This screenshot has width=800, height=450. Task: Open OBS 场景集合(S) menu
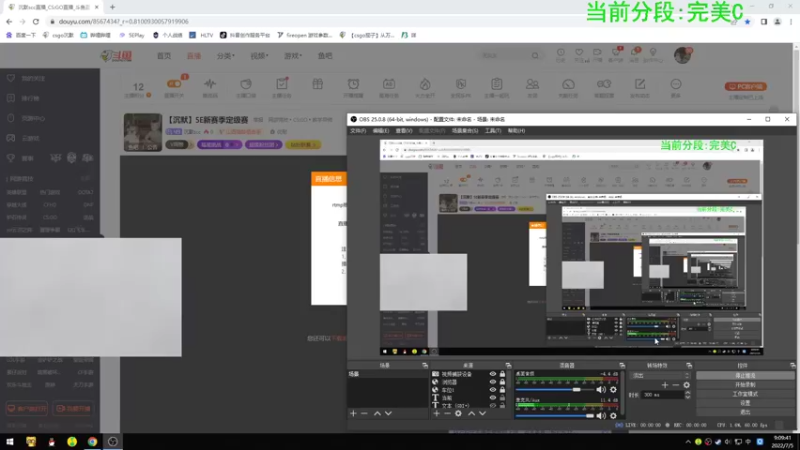(465, 131)
